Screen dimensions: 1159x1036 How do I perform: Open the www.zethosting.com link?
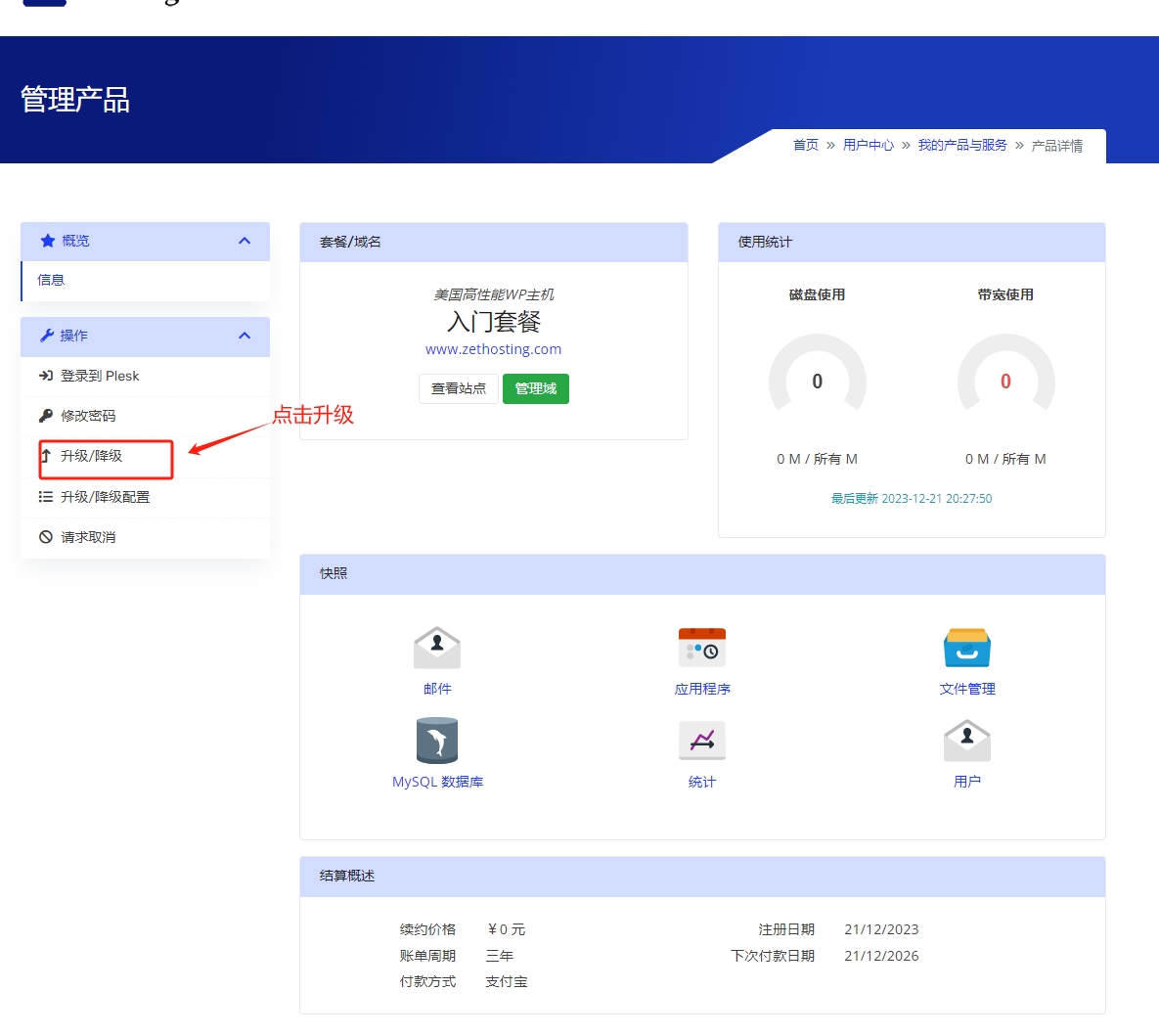click(x=493, y=349)
